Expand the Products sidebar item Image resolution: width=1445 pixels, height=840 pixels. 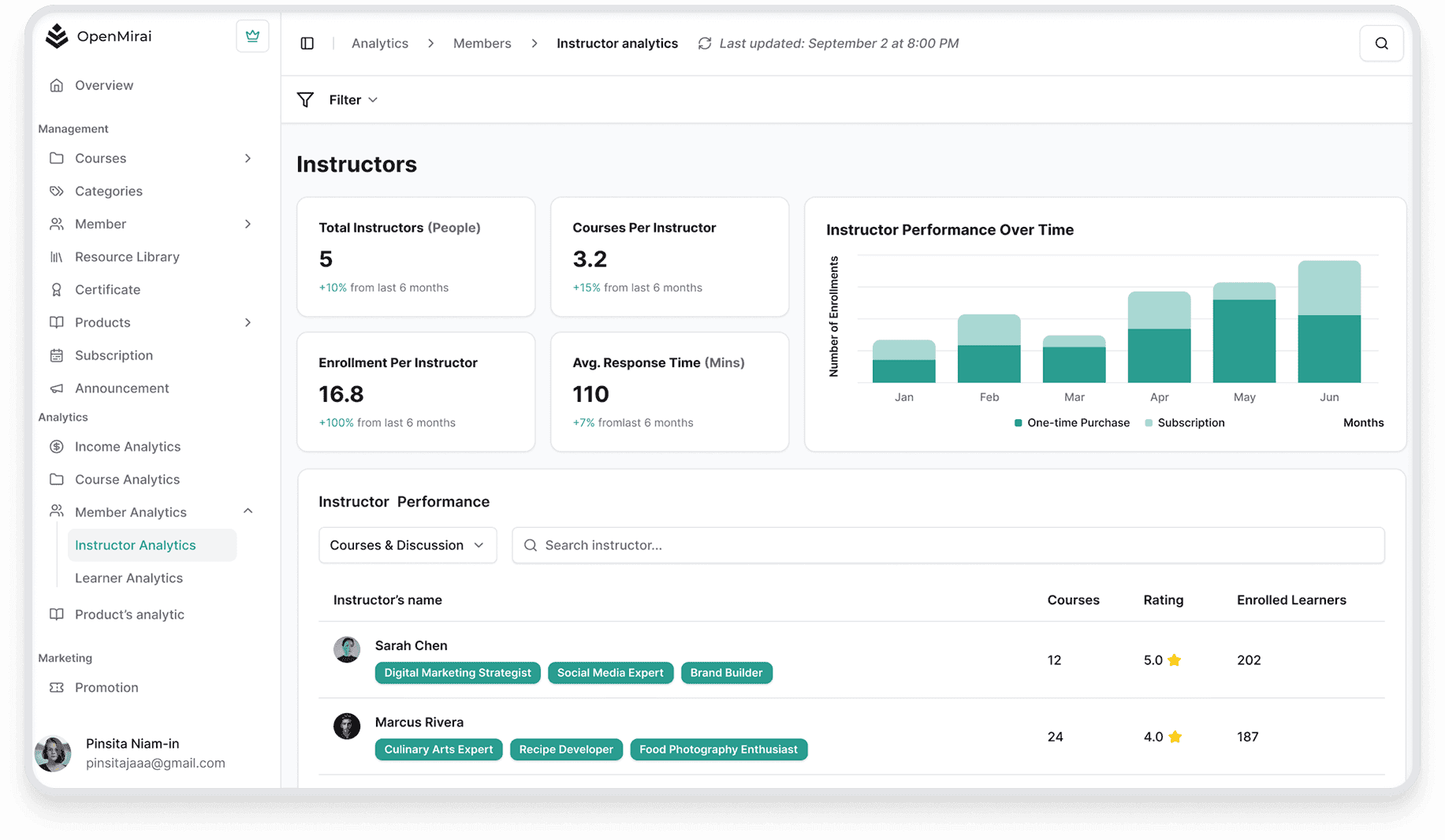coord(248,322)
